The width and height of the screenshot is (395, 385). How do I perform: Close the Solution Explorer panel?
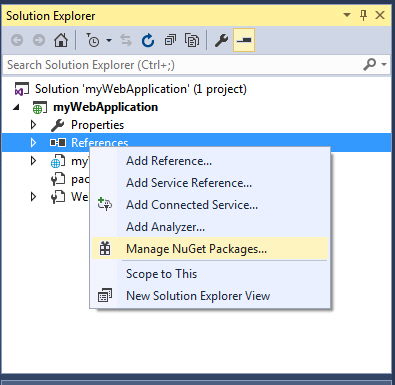tap(380, 15)
